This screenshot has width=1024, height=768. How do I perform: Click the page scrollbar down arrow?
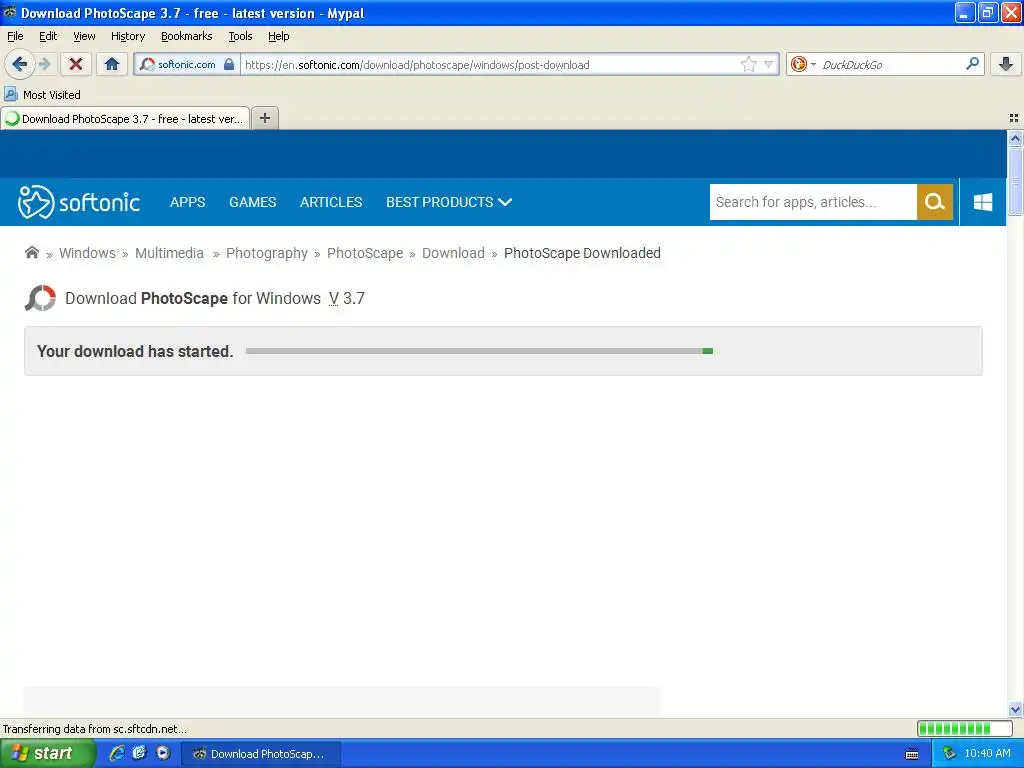click(1015, 709)
